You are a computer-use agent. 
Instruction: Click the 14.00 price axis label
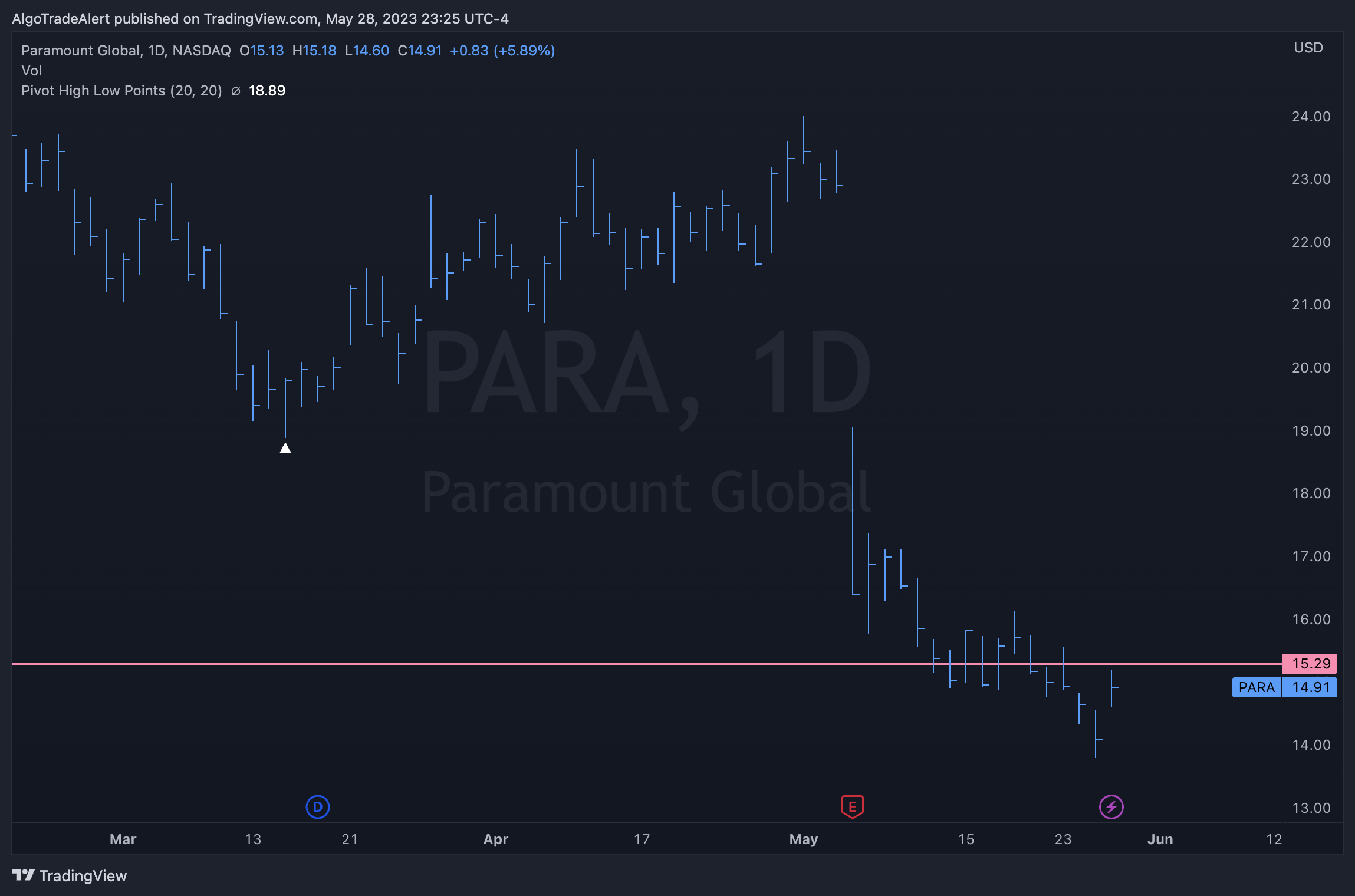coord(1311,745)
